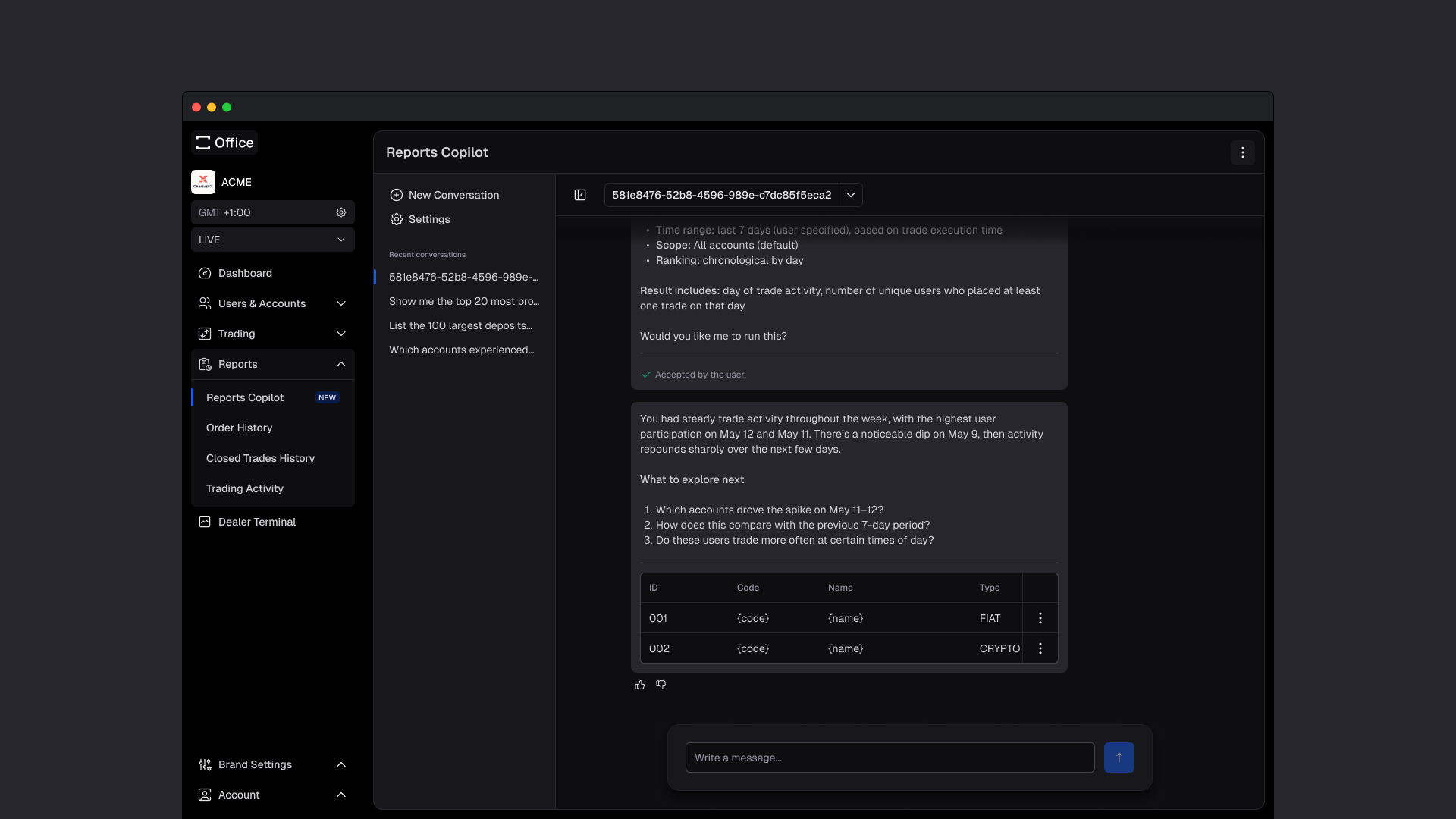Screen dimensions: 1456x819
Task: Expand the Trading section chevron
Action: click(341, 334)
